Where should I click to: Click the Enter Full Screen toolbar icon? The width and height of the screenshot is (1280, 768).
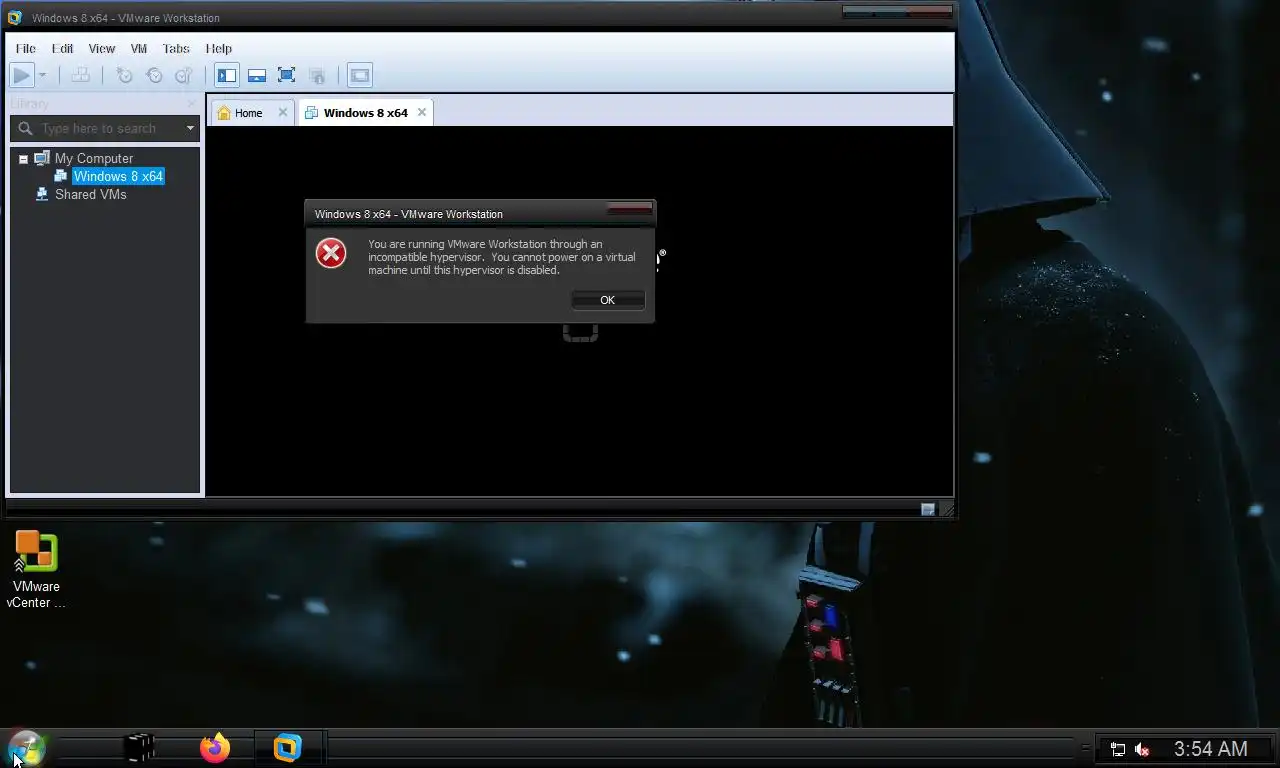point(286,75)
